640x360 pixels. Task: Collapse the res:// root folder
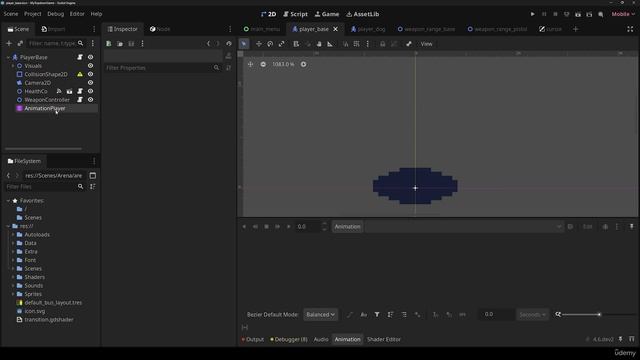8,226
